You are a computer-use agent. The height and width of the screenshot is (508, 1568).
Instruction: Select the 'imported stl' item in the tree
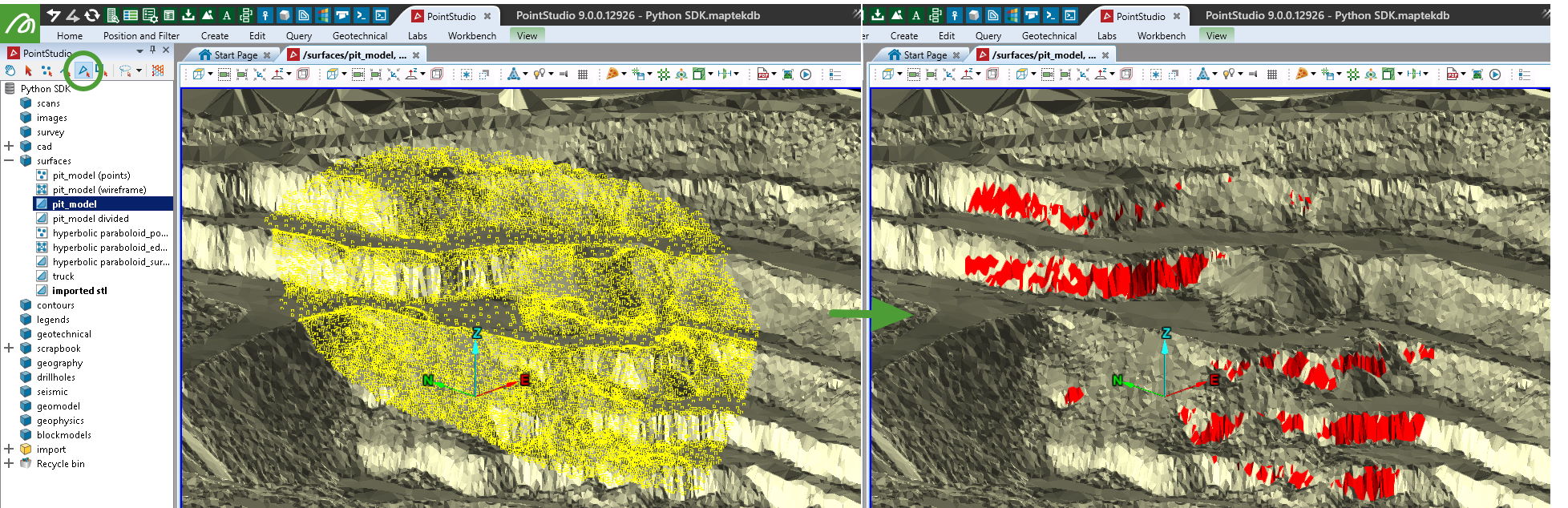[79, 291]
